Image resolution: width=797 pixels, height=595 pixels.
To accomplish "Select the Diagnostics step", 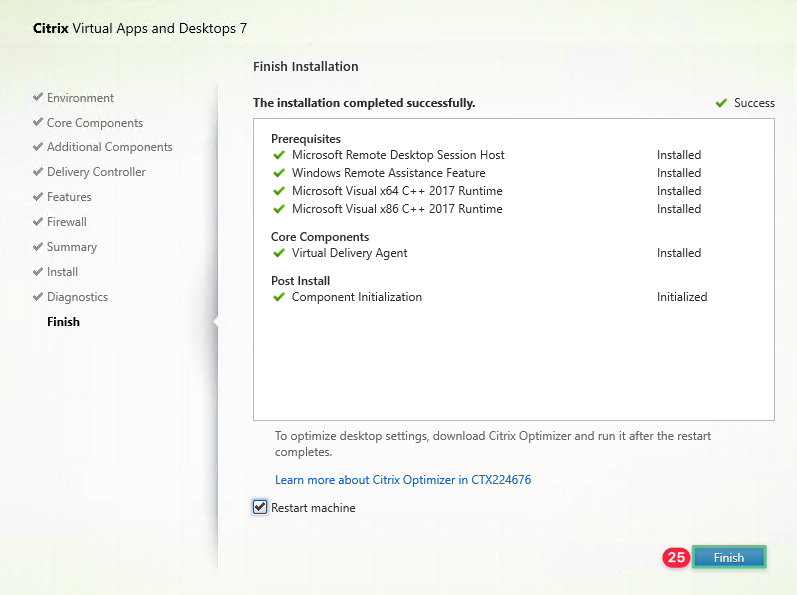I will click(77, 297).
